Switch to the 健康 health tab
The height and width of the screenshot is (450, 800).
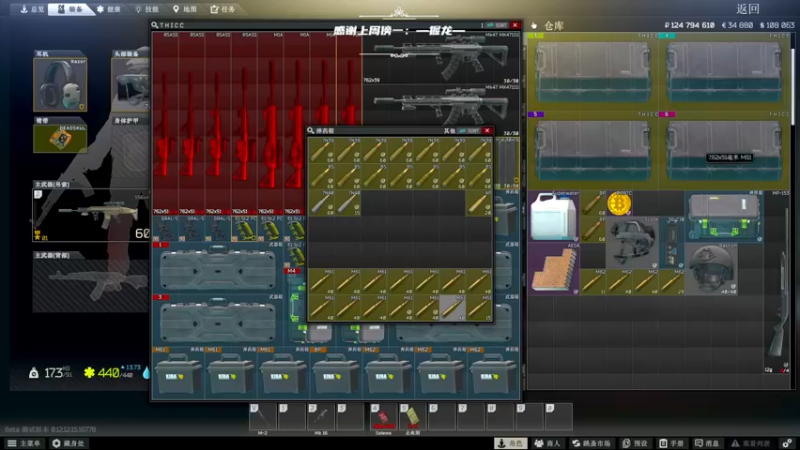tap(109, 9)
